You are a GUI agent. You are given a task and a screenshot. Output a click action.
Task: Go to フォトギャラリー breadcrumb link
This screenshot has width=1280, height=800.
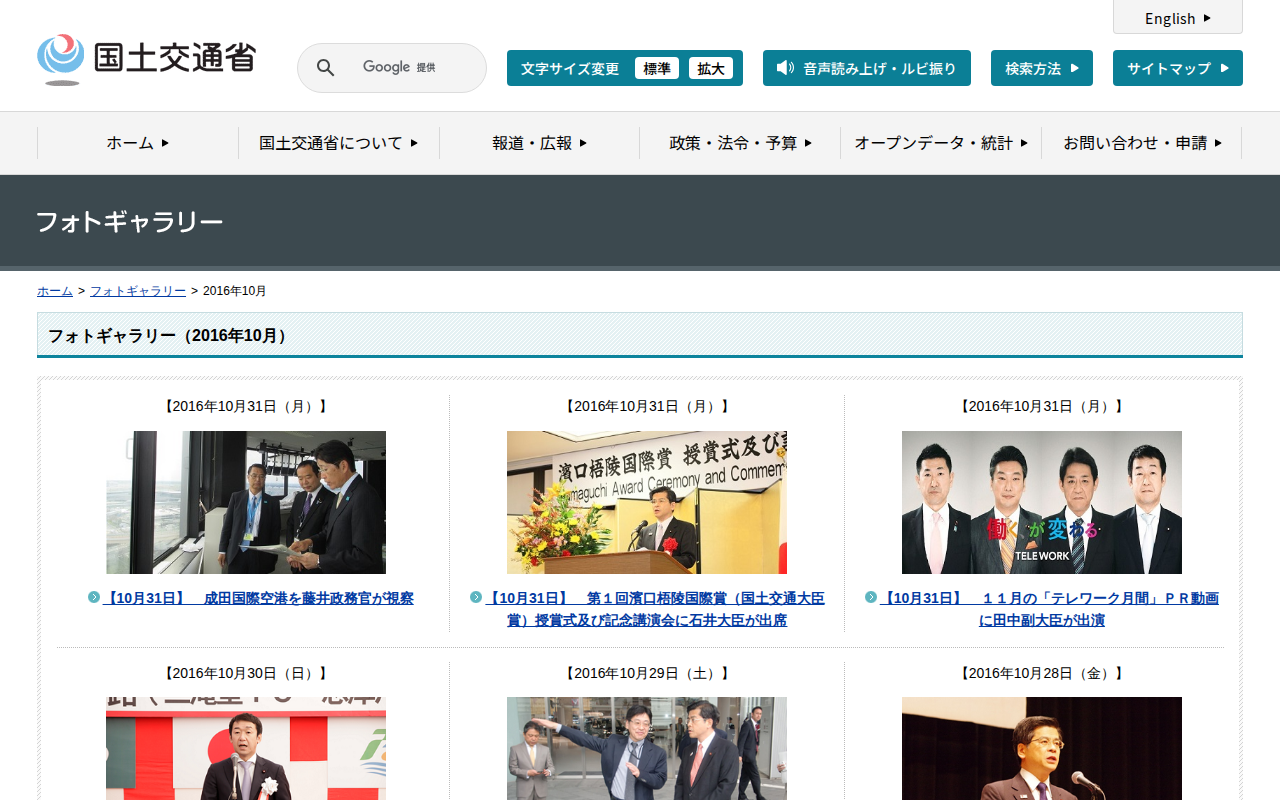coord(137,291)
